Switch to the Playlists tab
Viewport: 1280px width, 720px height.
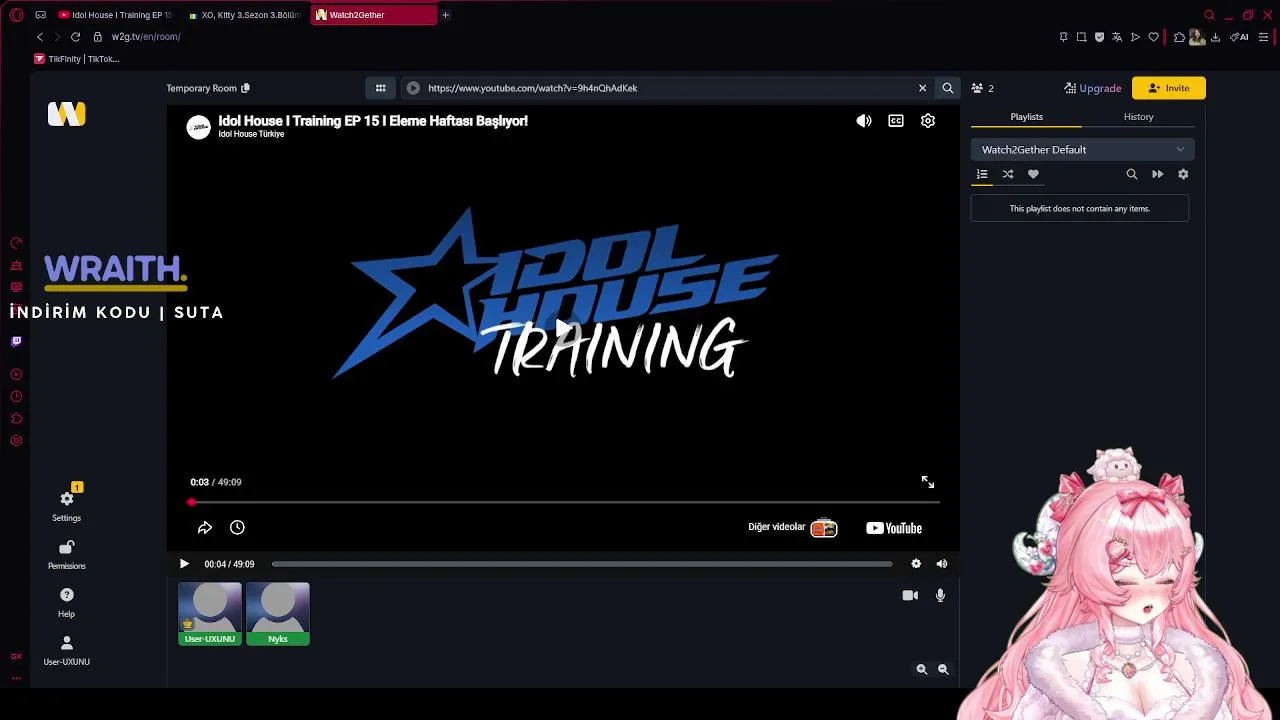[x=1026, y=117]
